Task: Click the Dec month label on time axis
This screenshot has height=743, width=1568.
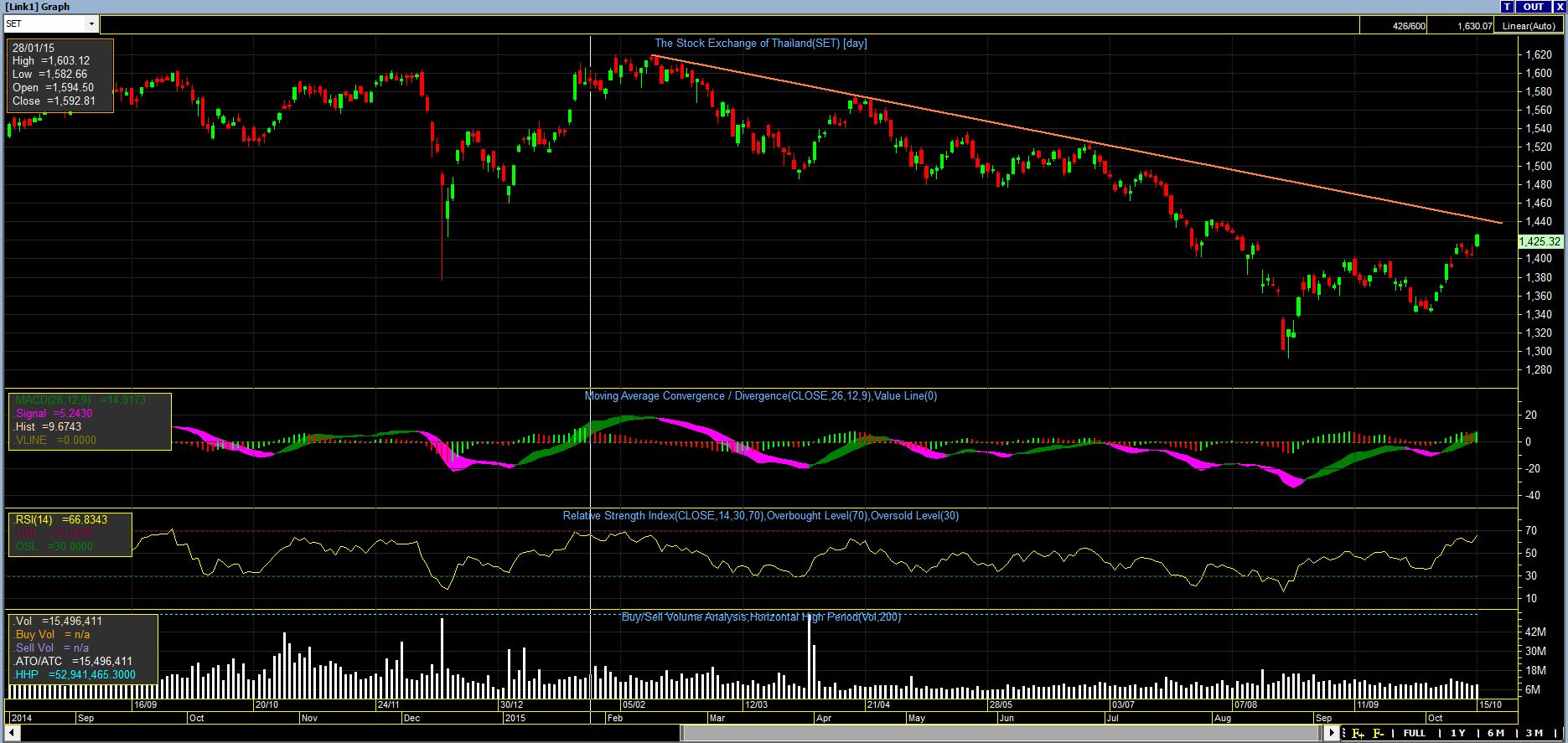Action: (411, 718)
